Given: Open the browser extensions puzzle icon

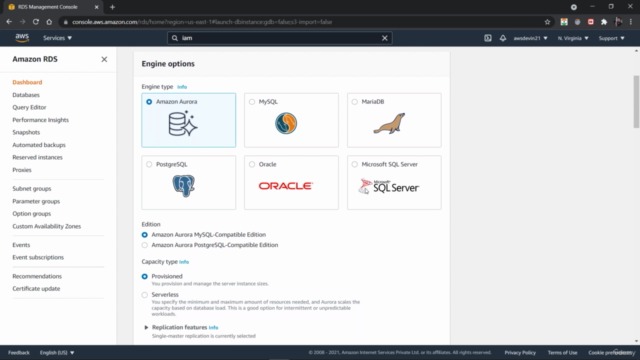Looking at the screenshot, I should (x=604, y=22).
